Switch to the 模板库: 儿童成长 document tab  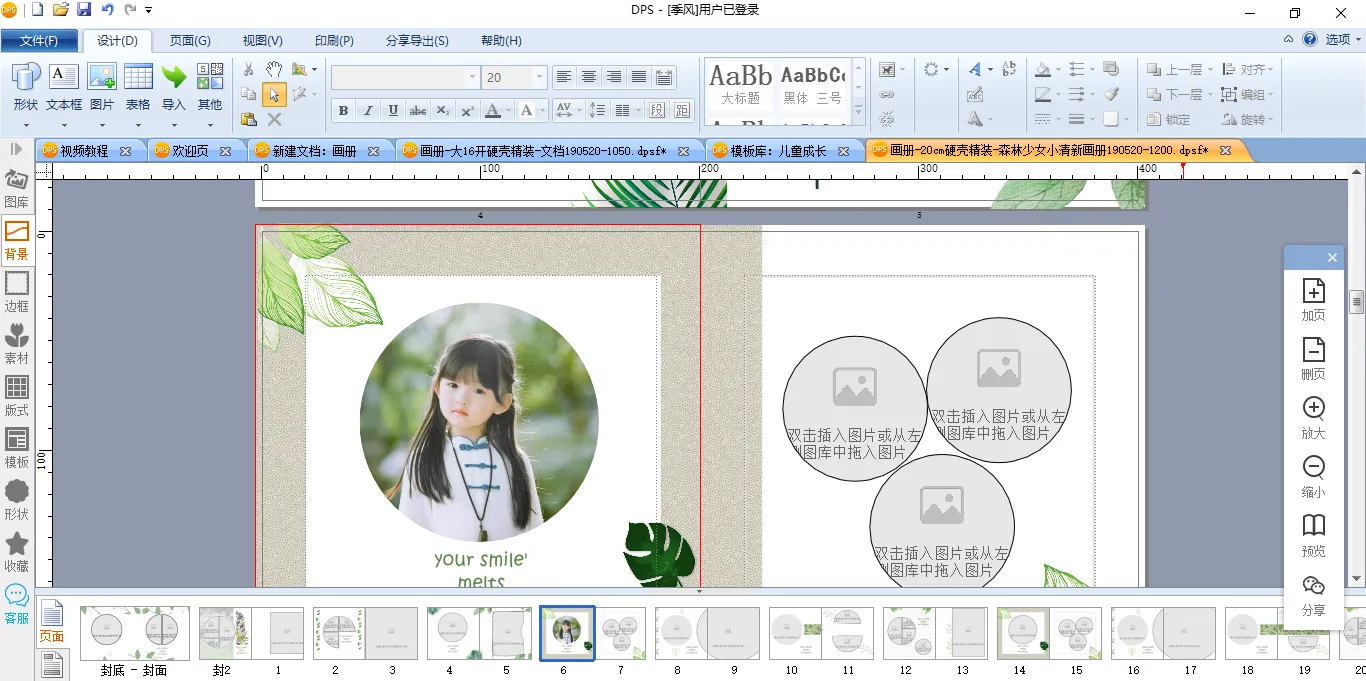pyautogui.click(x=778, y=151)
